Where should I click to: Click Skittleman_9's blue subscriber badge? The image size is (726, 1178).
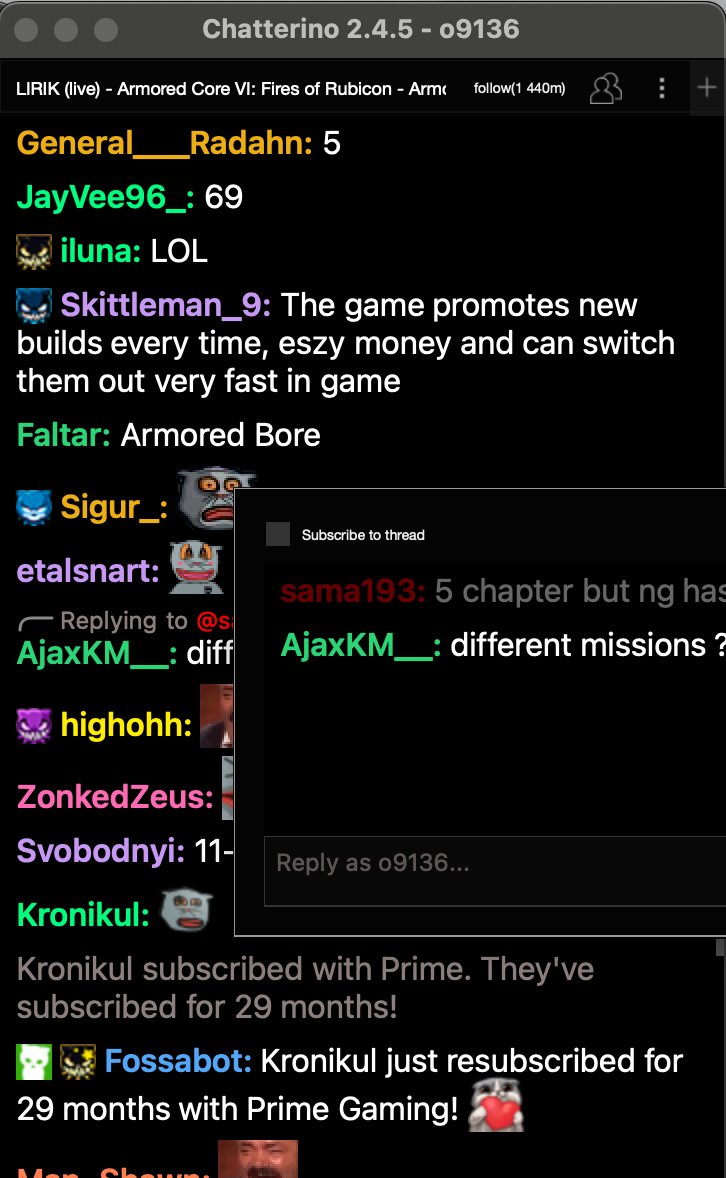point(34,306)
